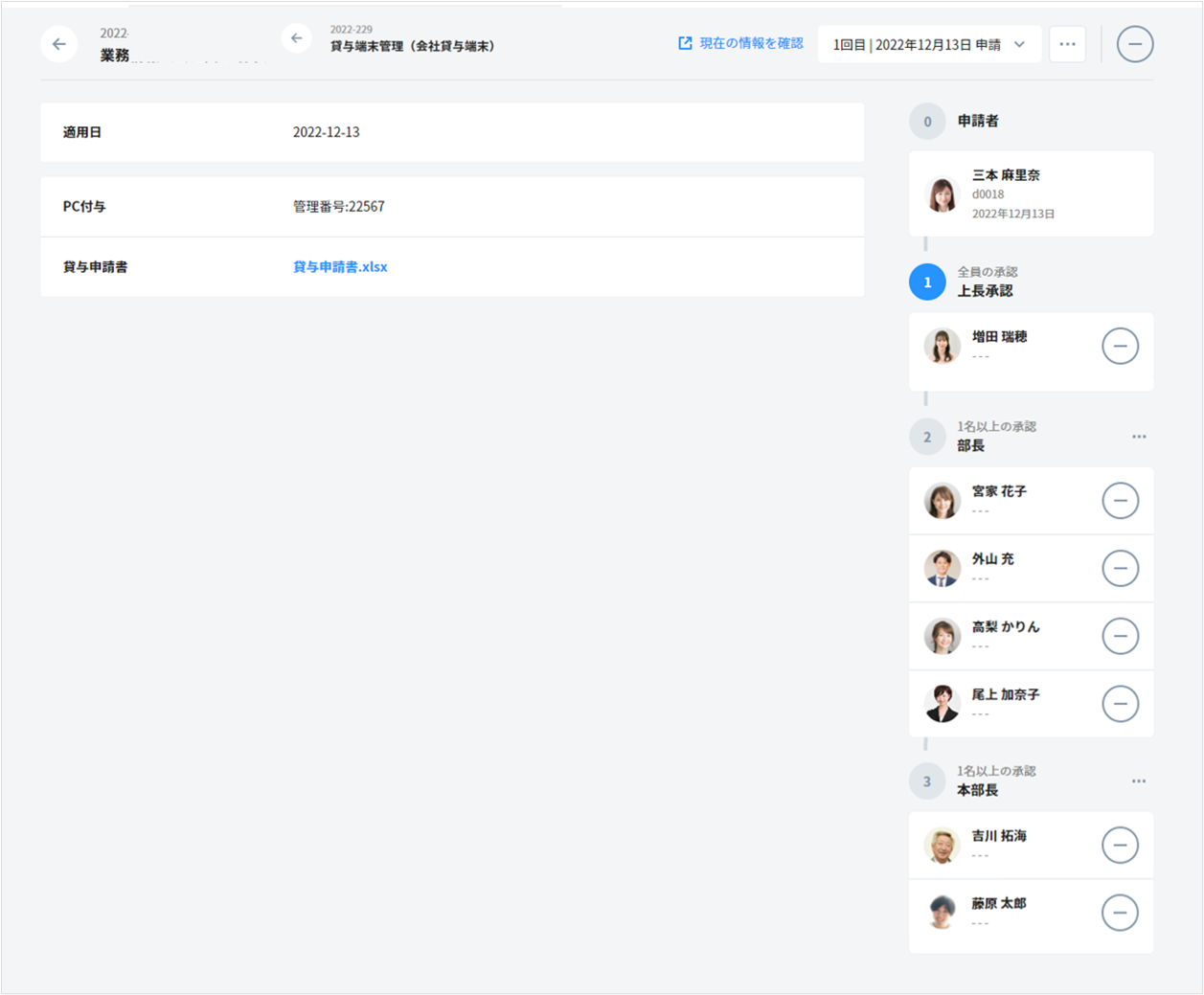Click the 吉川 拓海 profile photo
The height and width of the screenshot is (995, 1204).
point(942,846)
